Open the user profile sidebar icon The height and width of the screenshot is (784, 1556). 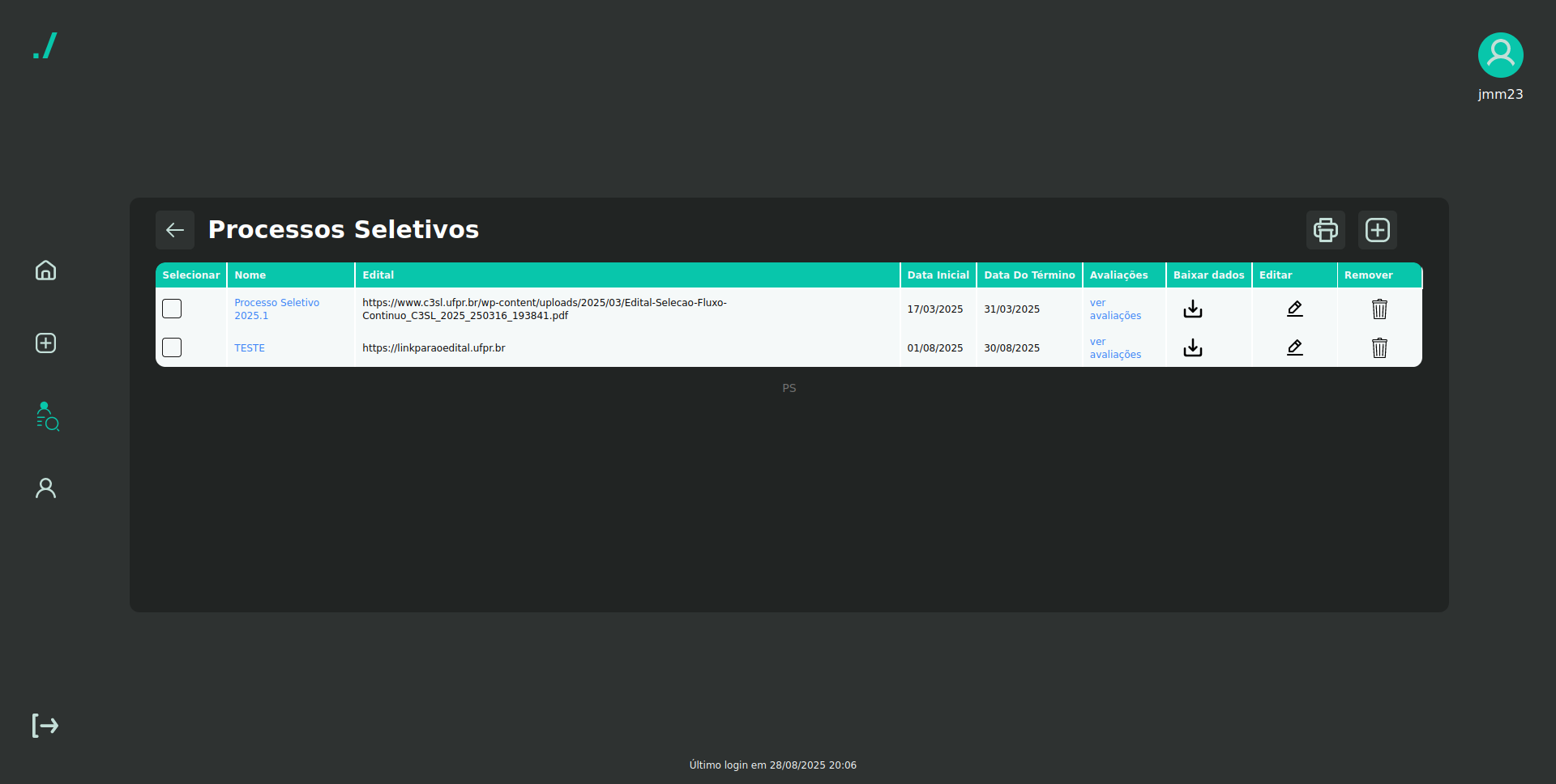[45, 488]
